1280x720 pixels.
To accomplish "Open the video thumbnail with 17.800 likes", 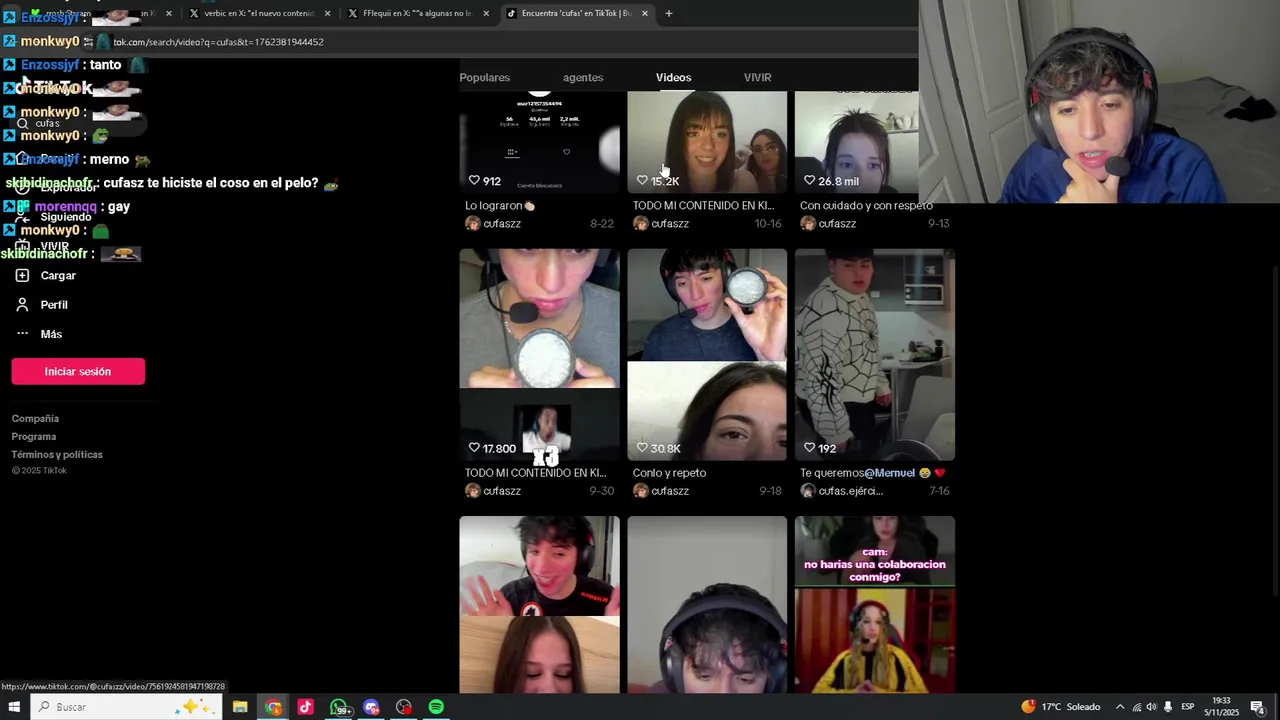I will coord(539,354).
